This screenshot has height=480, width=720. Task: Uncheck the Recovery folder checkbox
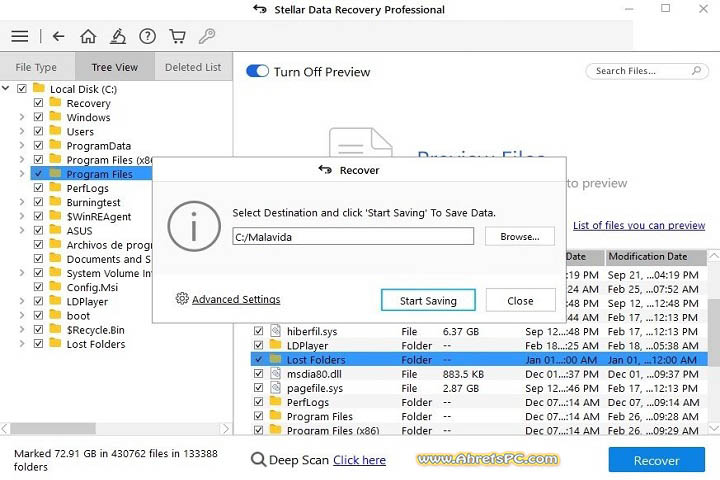point(39,103)
